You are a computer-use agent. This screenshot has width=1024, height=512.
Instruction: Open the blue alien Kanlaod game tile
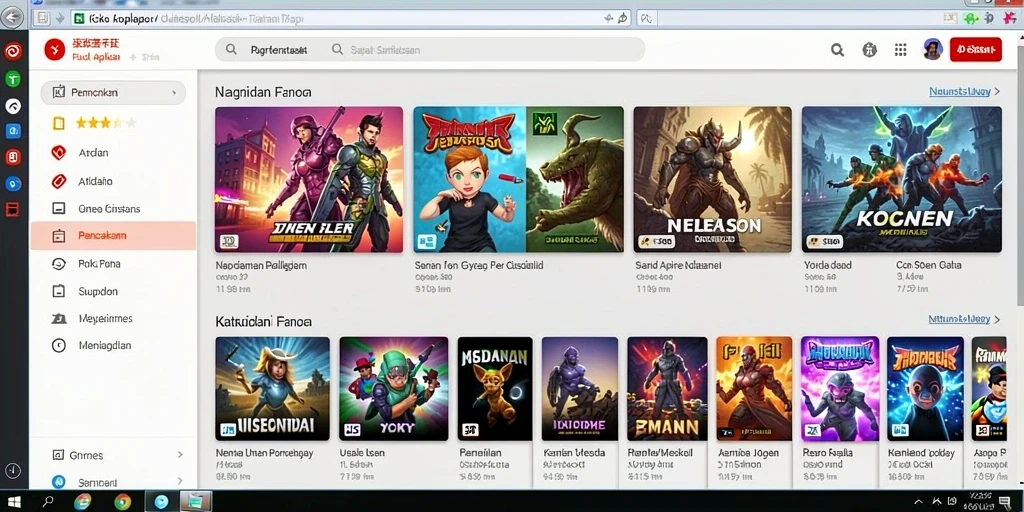(x=925, y=389)
